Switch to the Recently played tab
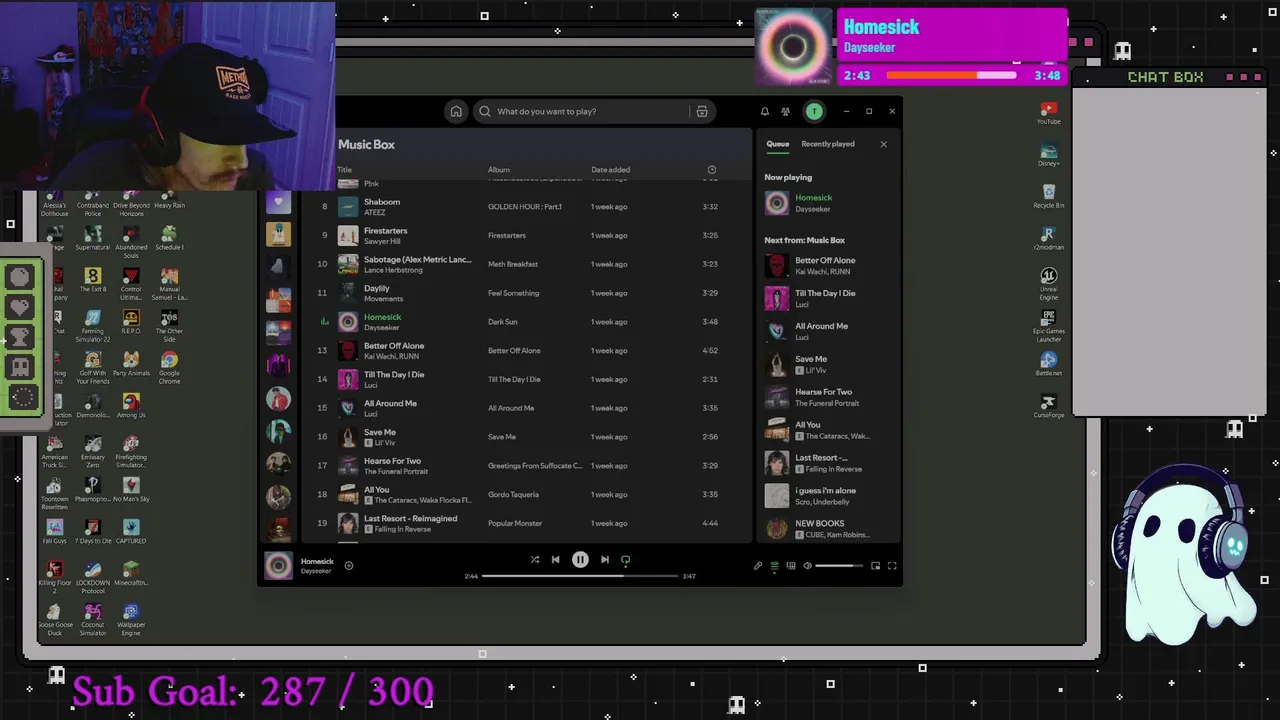Viewport: 1280px width, 720px height. point(828,144)
